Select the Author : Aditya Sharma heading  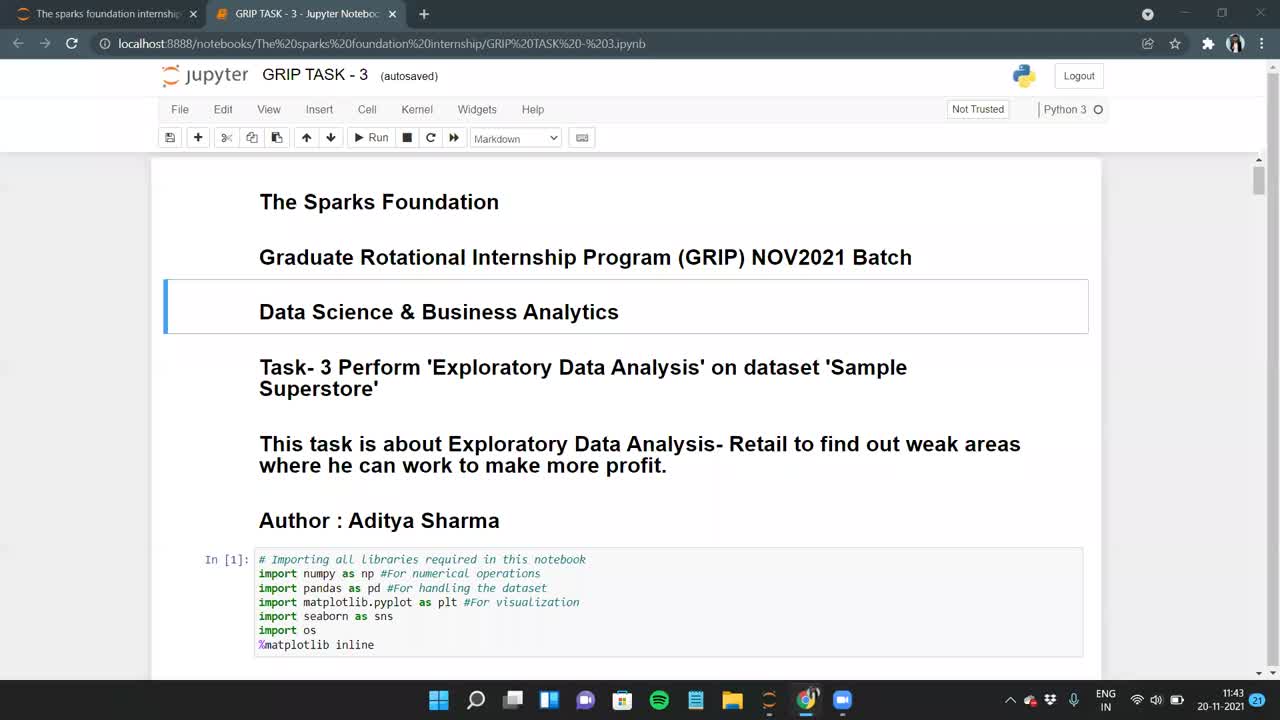point(379,521)
